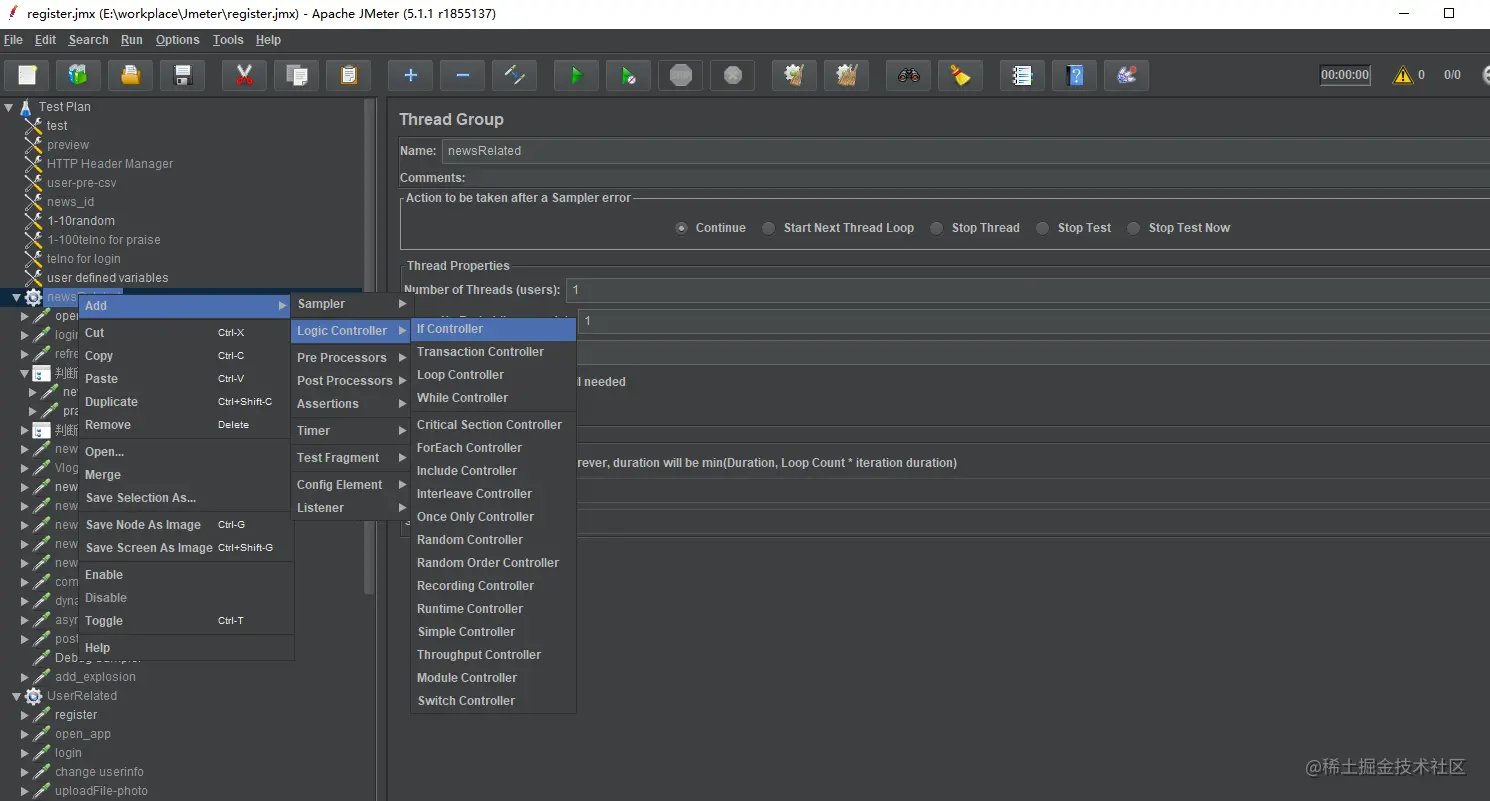This screenshot has height=801, width=1490.
Task: Click the Number of Threads input field
Action: click(1027, 290)
